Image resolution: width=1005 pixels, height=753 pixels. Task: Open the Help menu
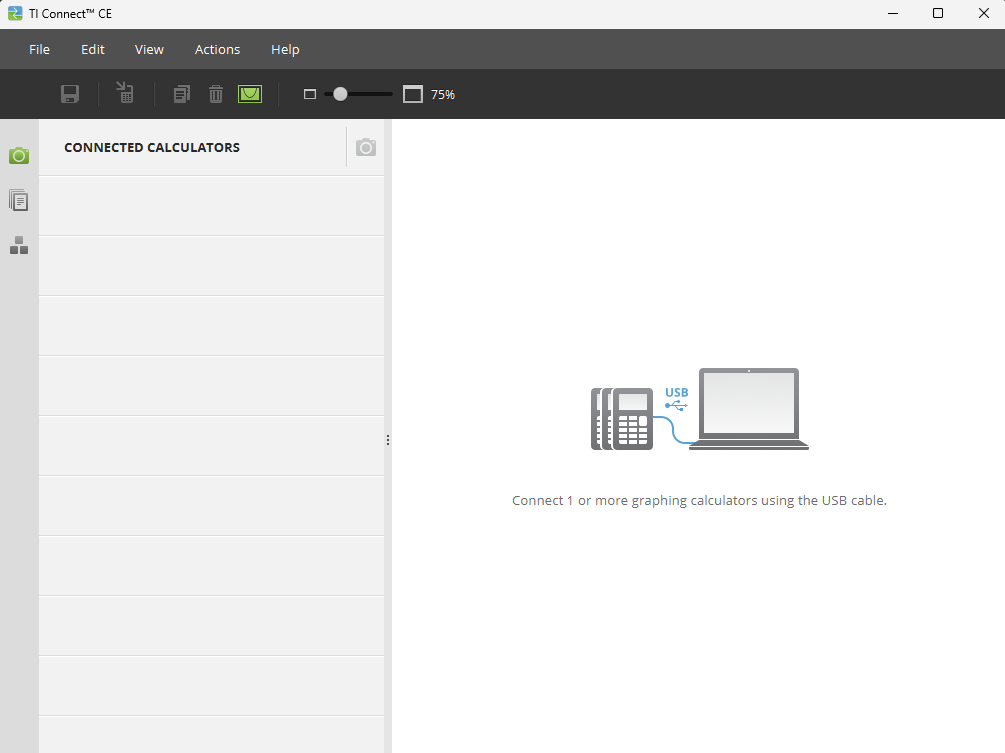point(285,49)
